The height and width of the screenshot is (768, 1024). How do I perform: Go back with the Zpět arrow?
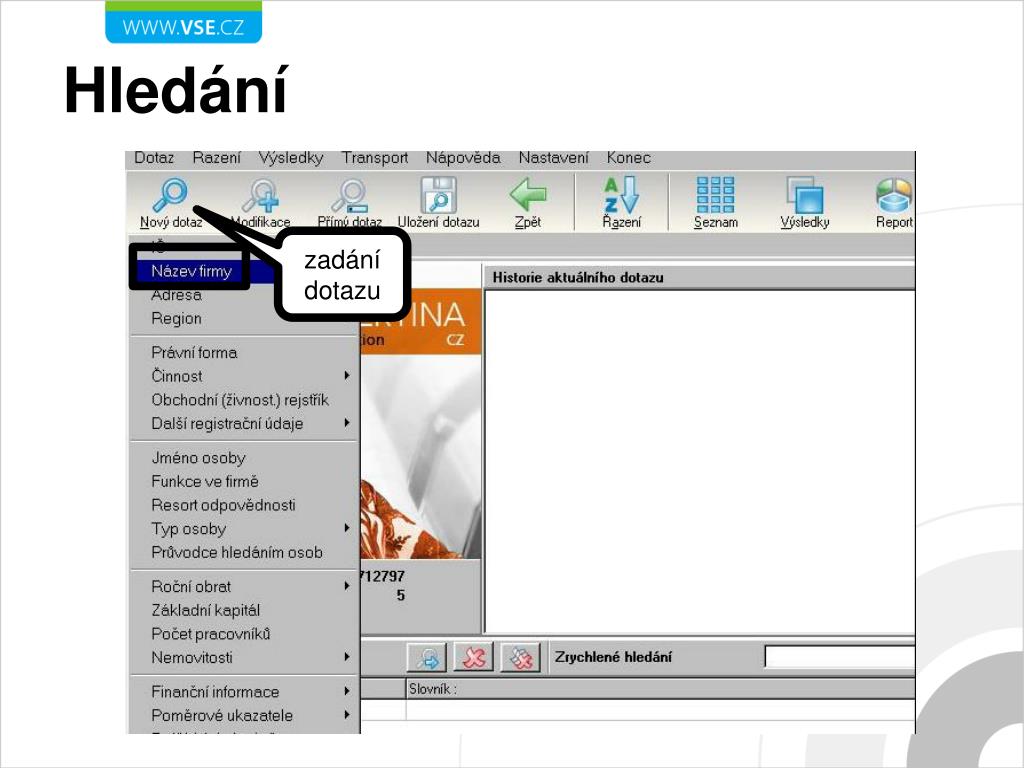click(x=528, y=195)
